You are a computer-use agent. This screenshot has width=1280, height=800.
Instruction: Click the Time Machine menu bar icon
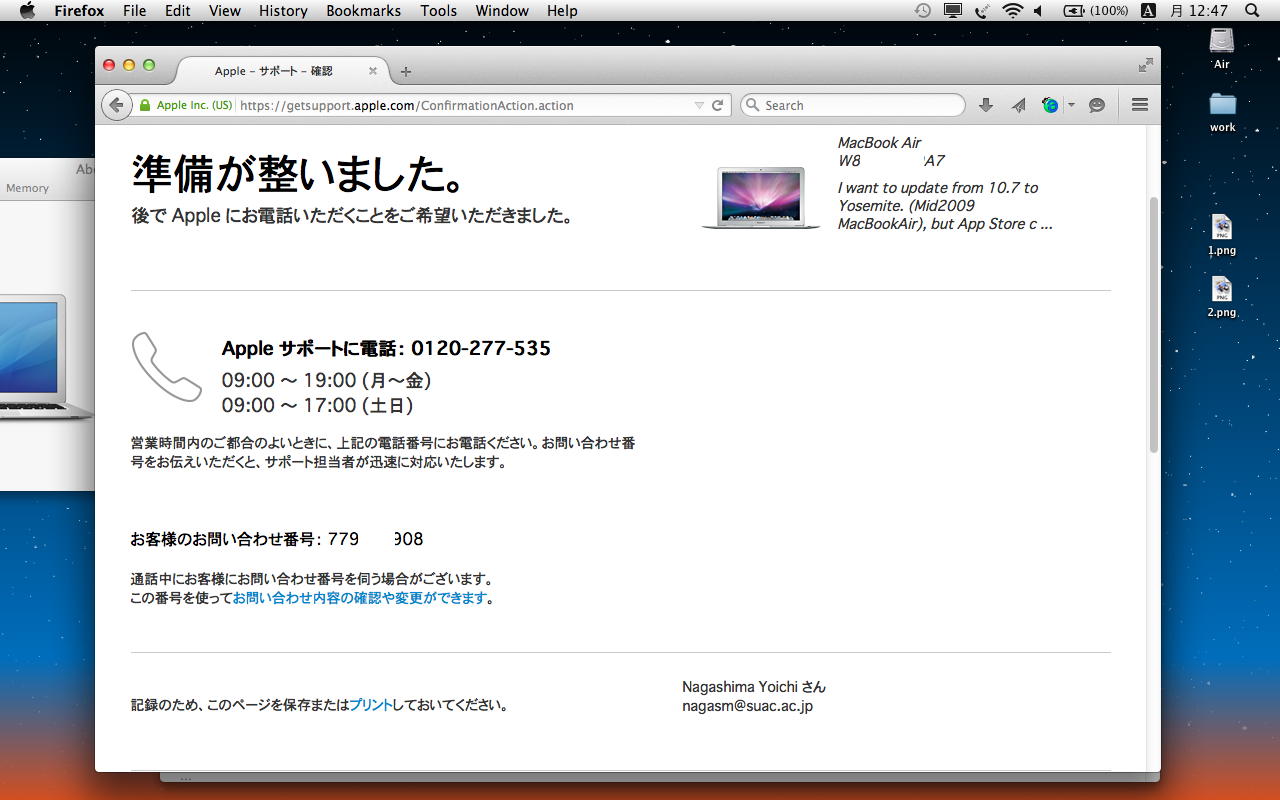(922, 11)
